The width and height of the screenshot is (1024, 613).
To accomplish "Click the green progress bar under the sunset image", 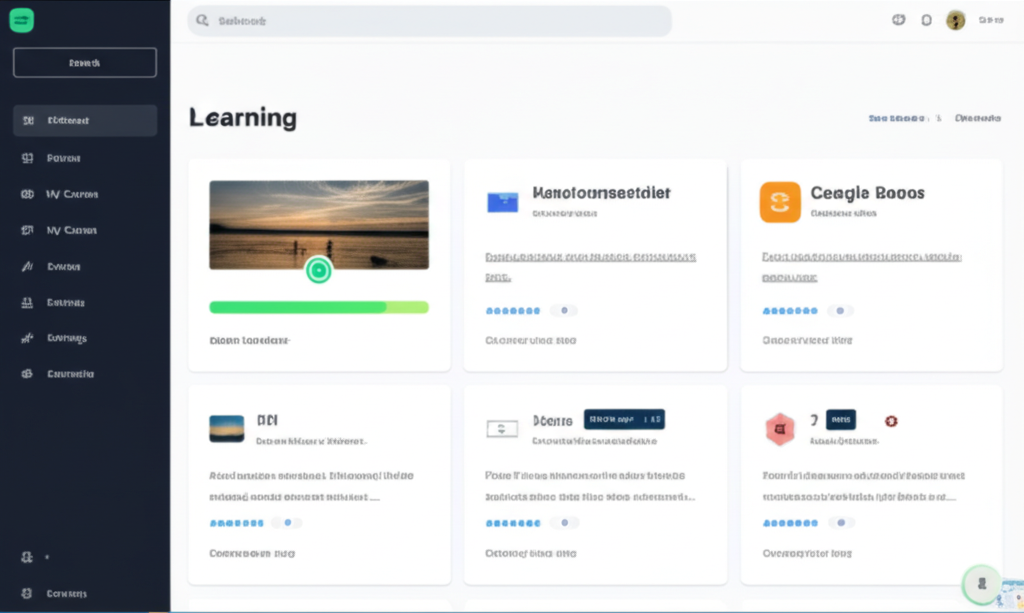I will click(x=318, y=307).
